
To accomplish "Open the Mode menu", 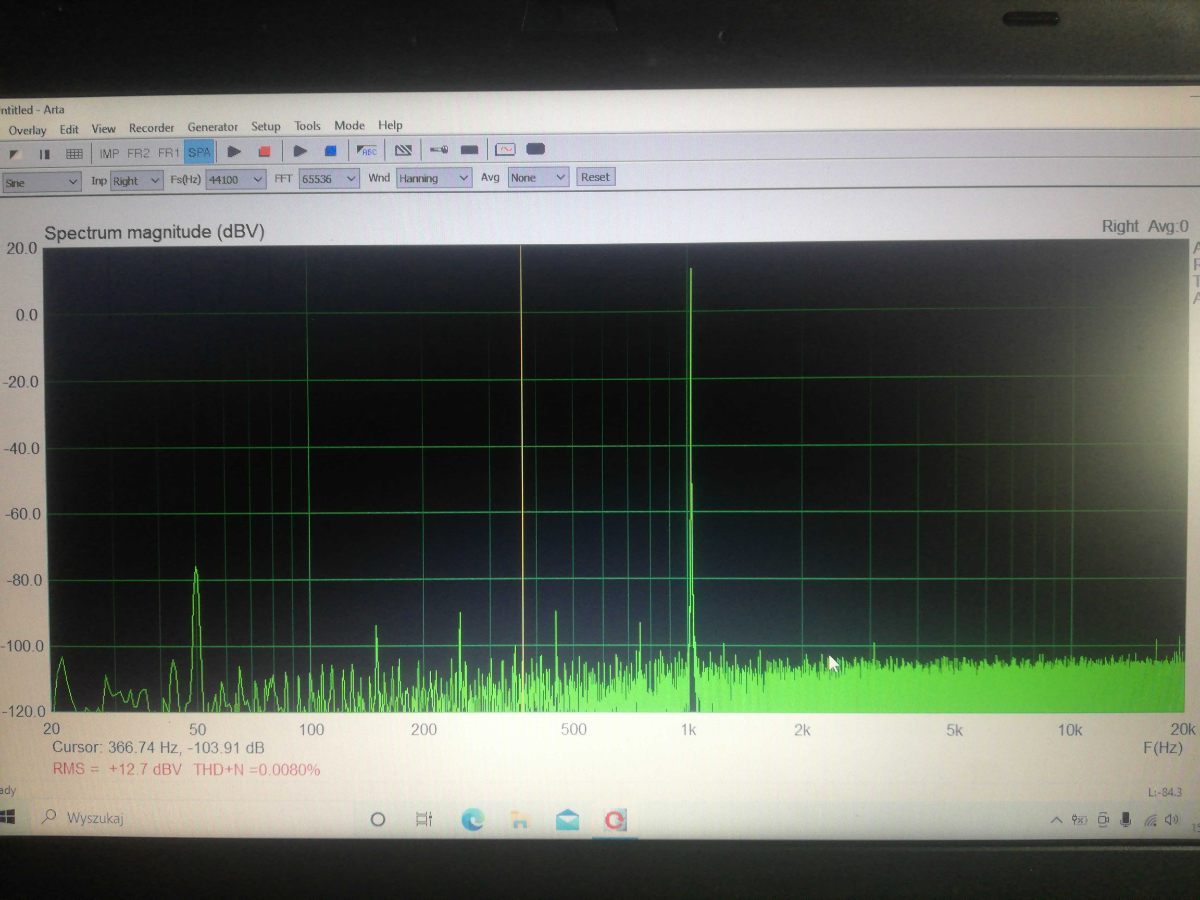I will [x=349, y=125].
